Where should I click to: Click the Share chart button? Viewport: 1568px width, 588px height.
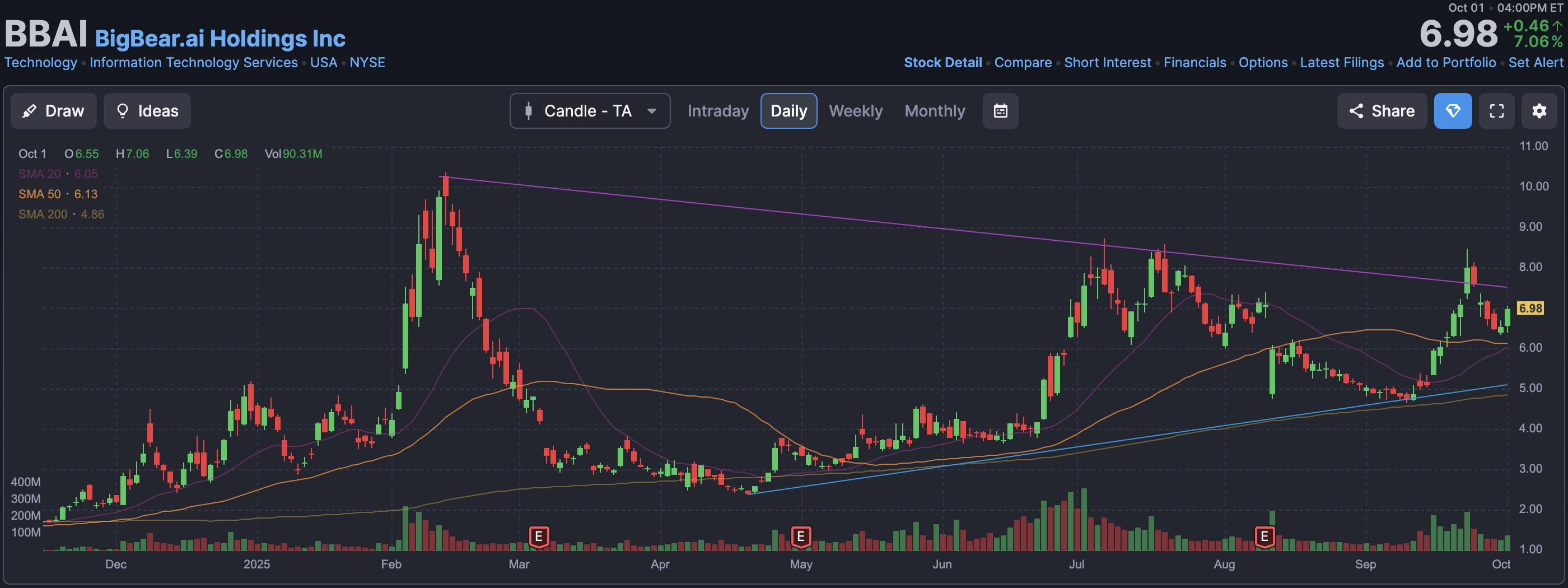tap(1382, 111)
